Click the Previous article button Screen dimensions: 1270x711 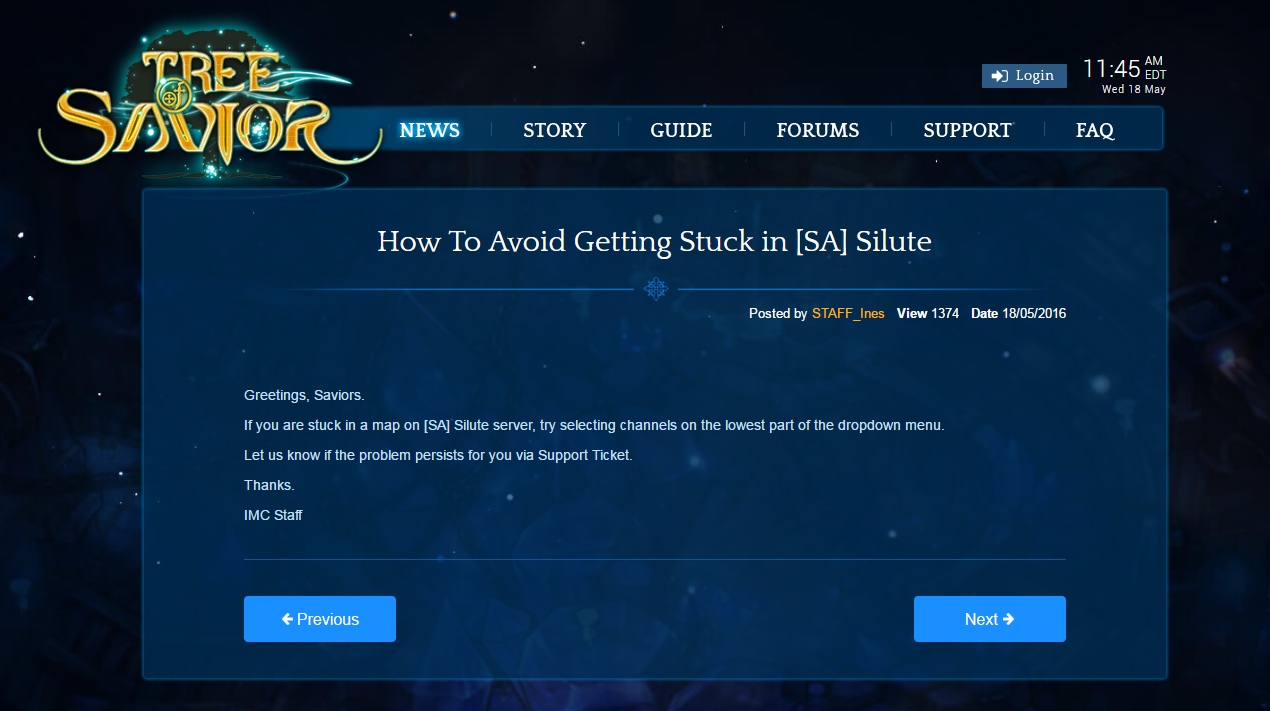(x=319, y=618)
